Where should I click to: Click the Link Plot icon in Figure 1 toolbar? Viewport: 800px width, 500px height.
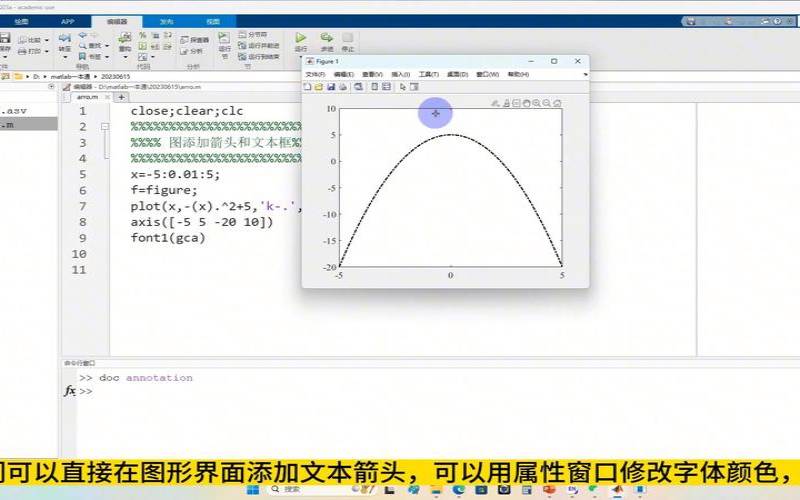point(359,87)
